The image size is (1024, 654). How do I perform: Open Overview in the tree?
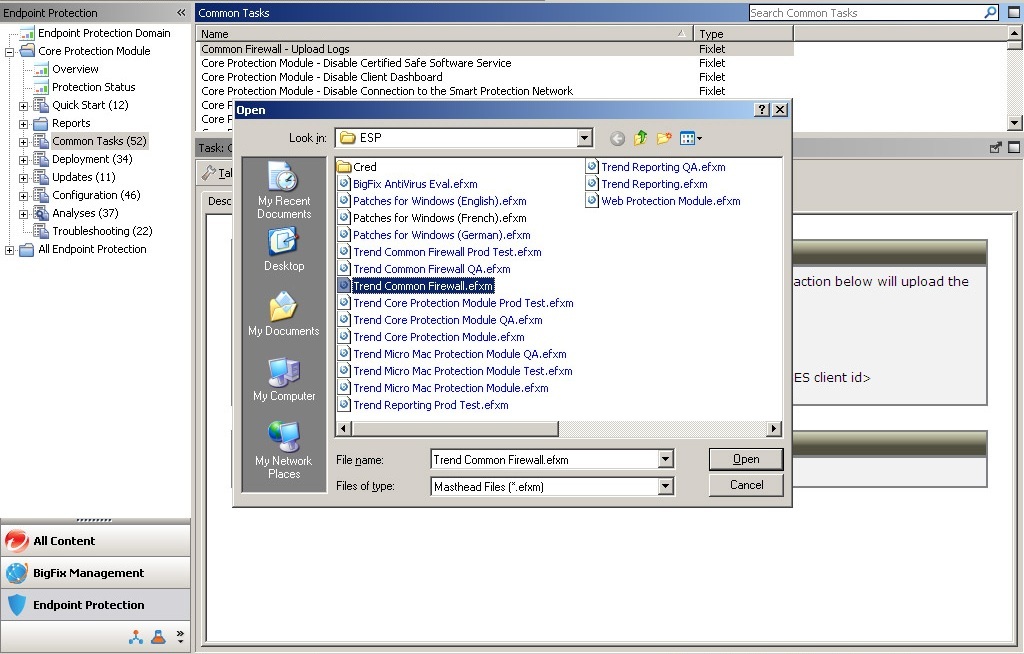75,69
